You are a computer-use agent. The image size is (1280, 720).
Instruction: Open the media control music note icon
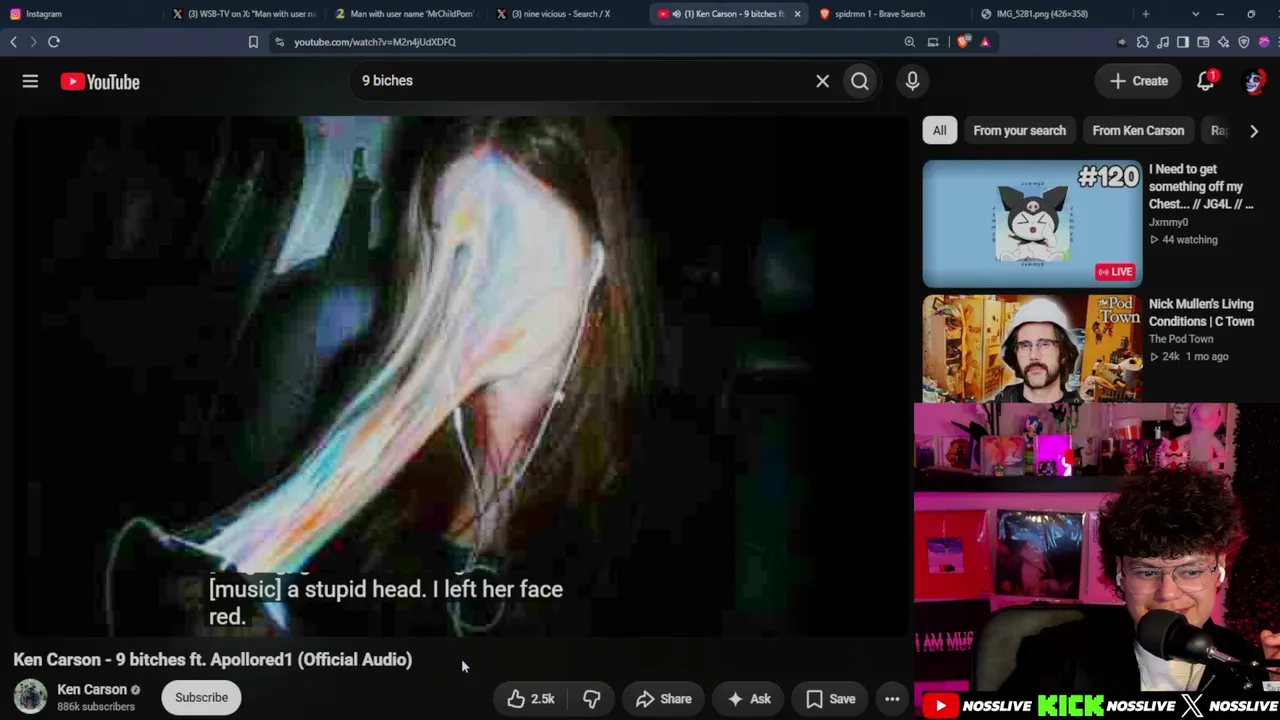(1163, 42)
